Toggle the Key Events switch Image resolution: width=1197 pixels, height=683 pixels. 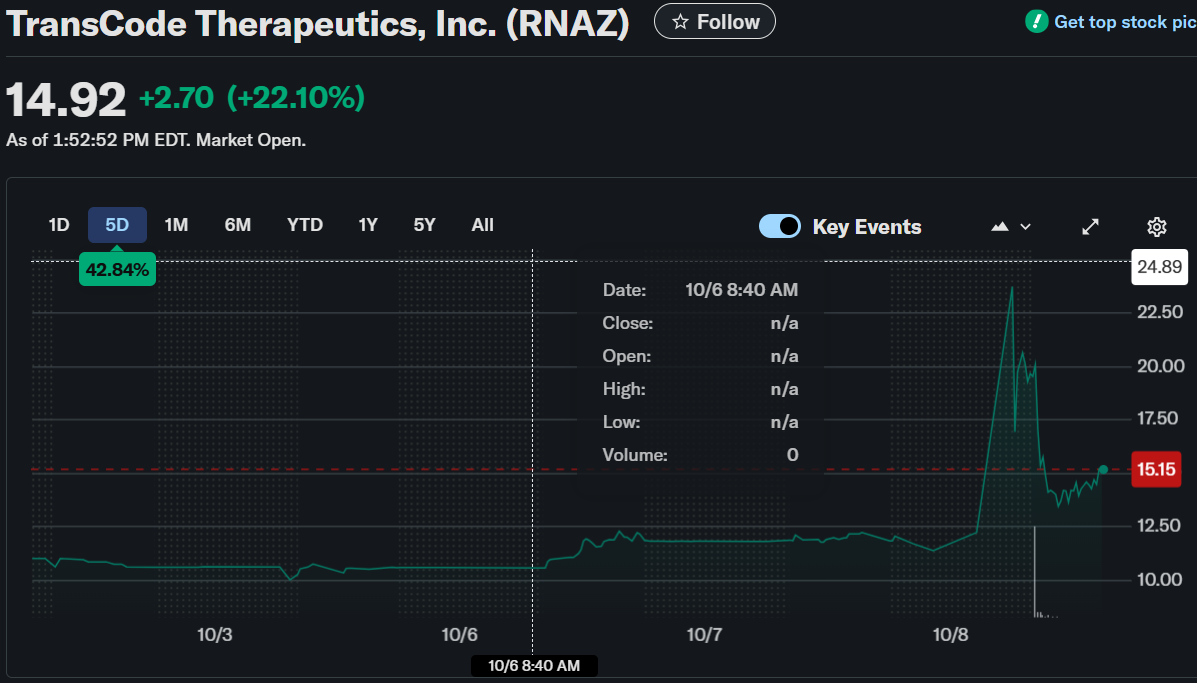[780, 226]
